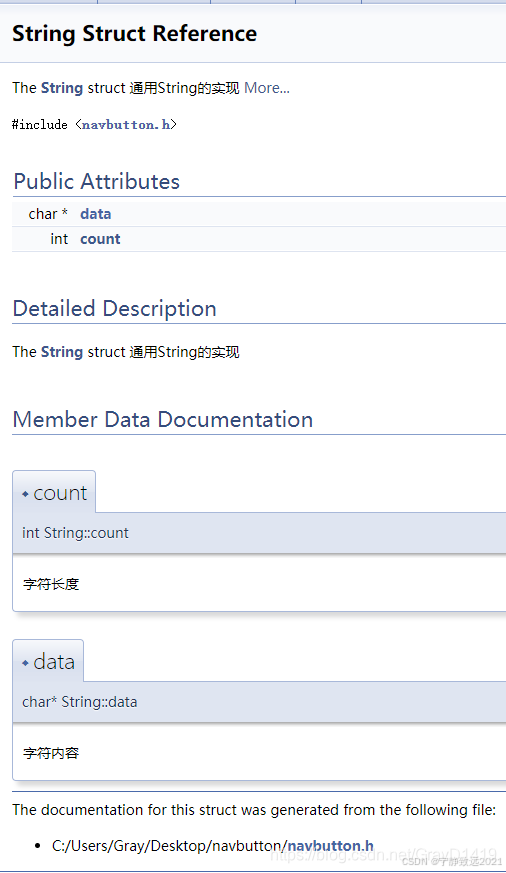Click the String link under Detailed Description
The width and height of the screenshot is (506, 873).
coord(62,352)
